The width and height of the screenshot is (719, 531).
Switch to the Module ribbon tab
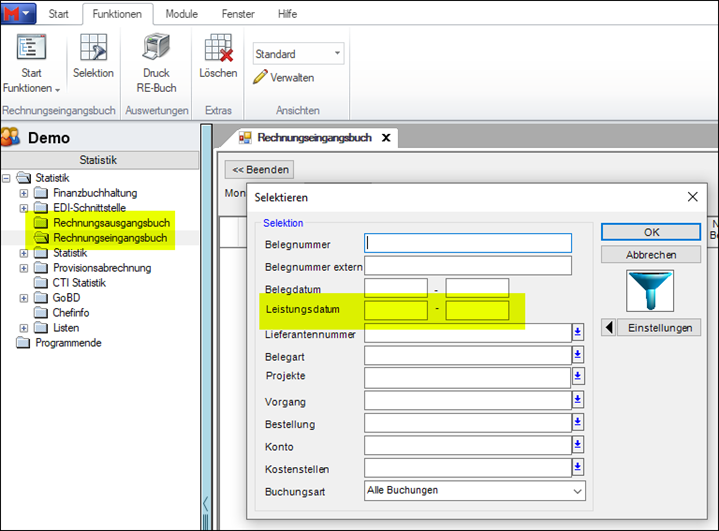click(181, 15)
